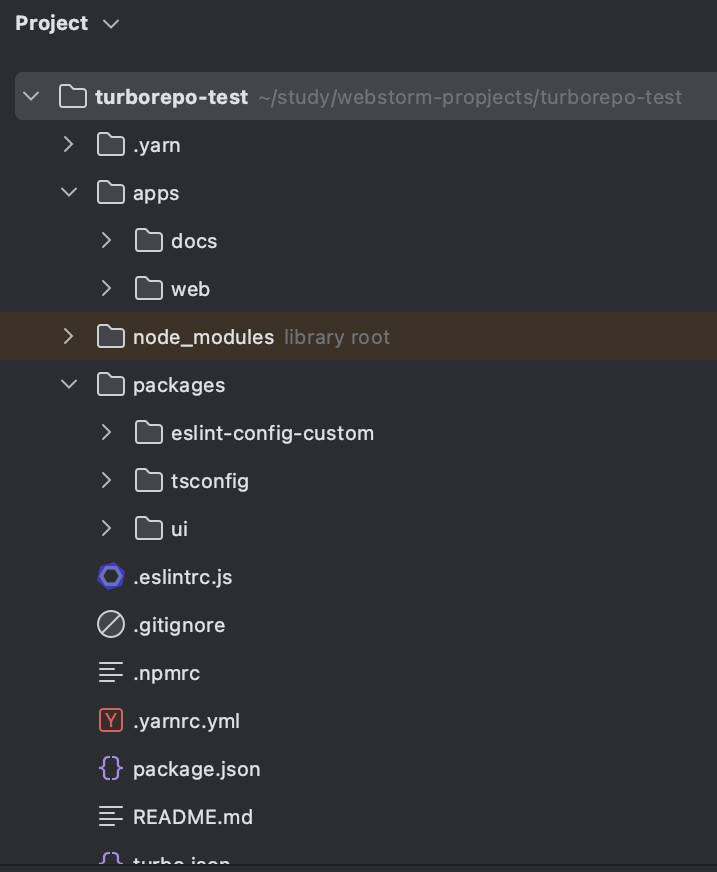Select the package.json file
This screenshot has width=717, height=872.
click(196, 769)
